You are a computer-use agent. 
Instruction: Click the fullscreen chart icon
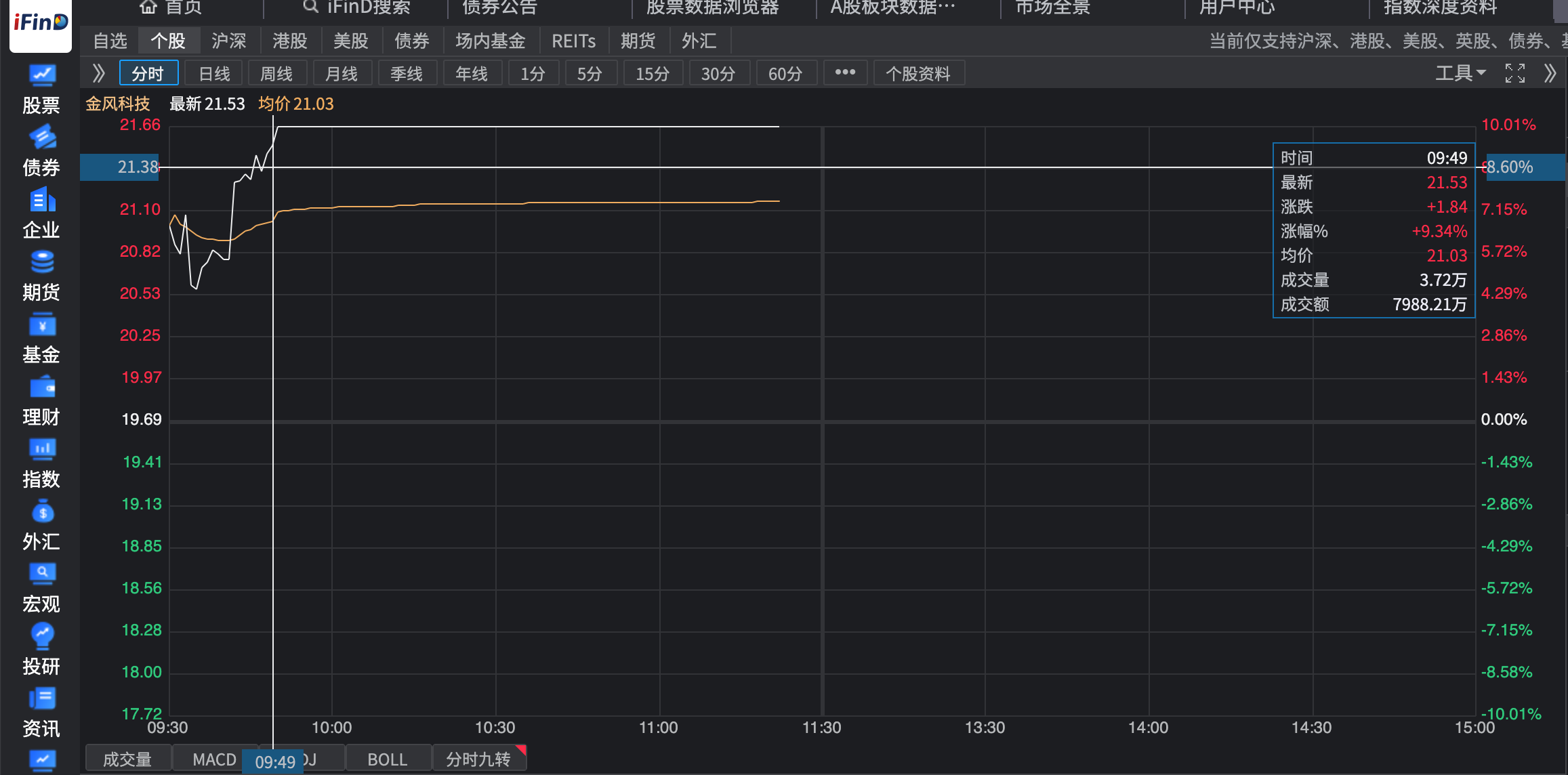click(x=1515, y=73)
